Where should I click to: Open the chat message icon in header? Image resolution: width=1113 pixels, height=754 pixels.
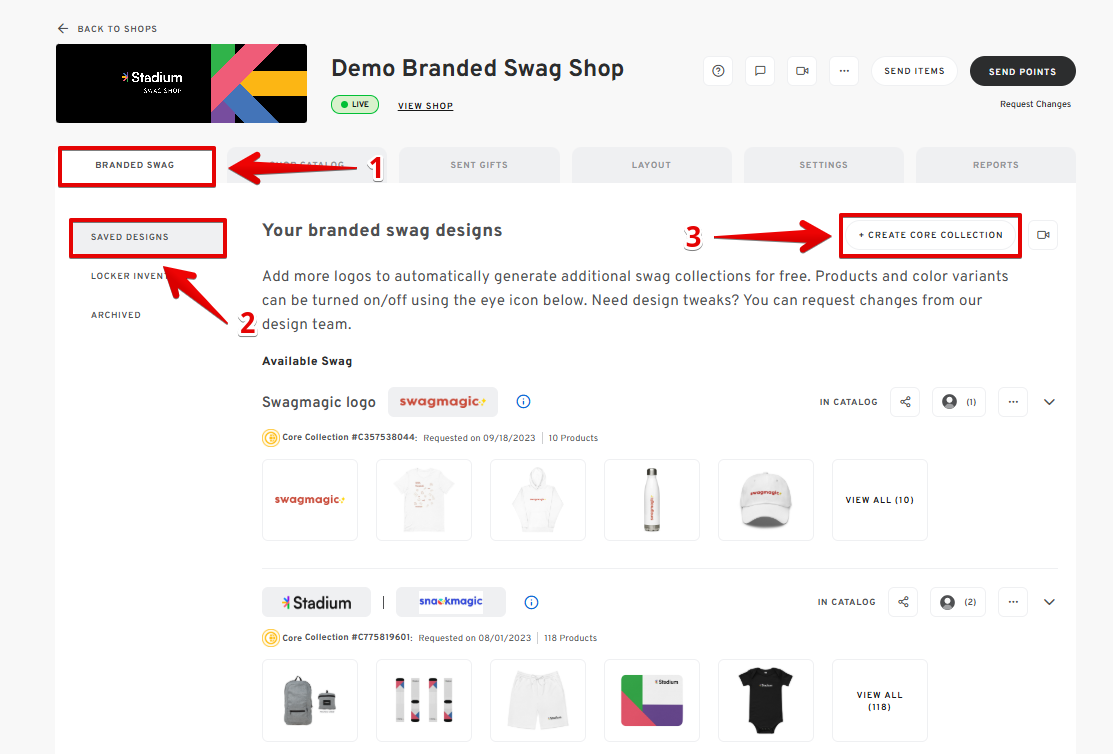pyautogui.click(x=760, y=71)
